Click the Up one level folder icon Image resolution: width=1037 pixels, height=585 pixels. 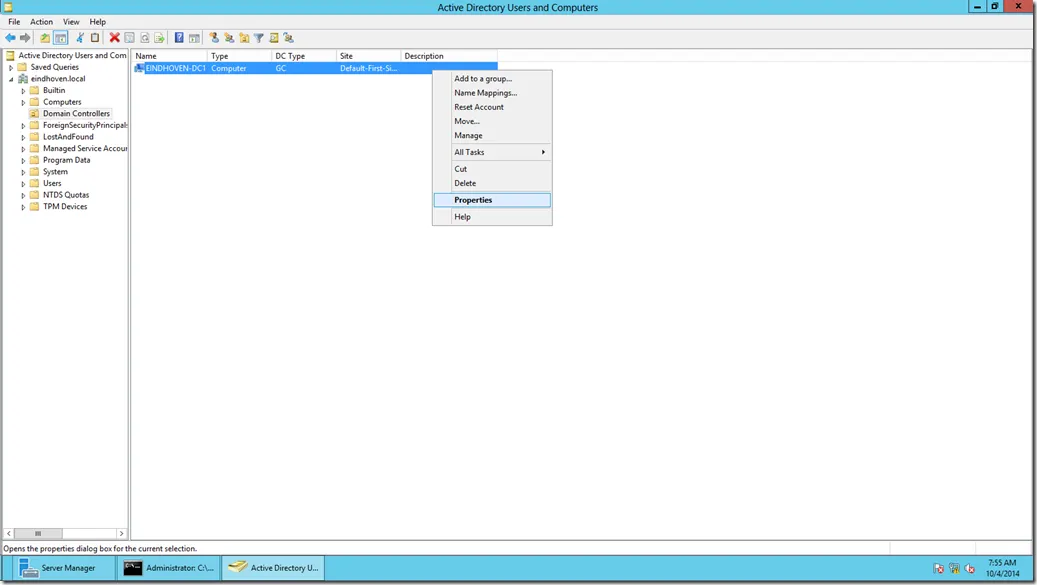(44, 38)
